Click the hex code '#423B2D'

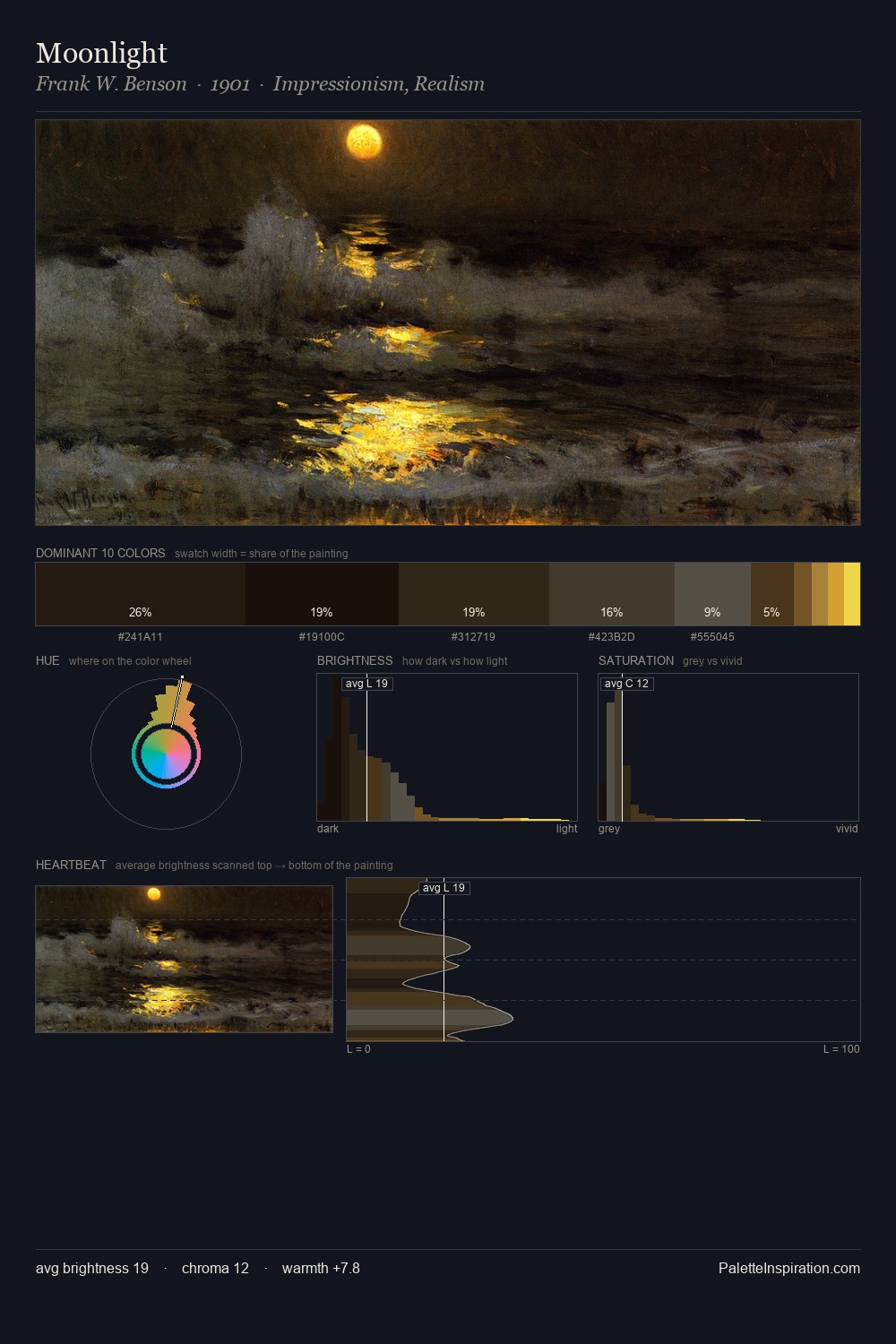(x=612, y=637)
